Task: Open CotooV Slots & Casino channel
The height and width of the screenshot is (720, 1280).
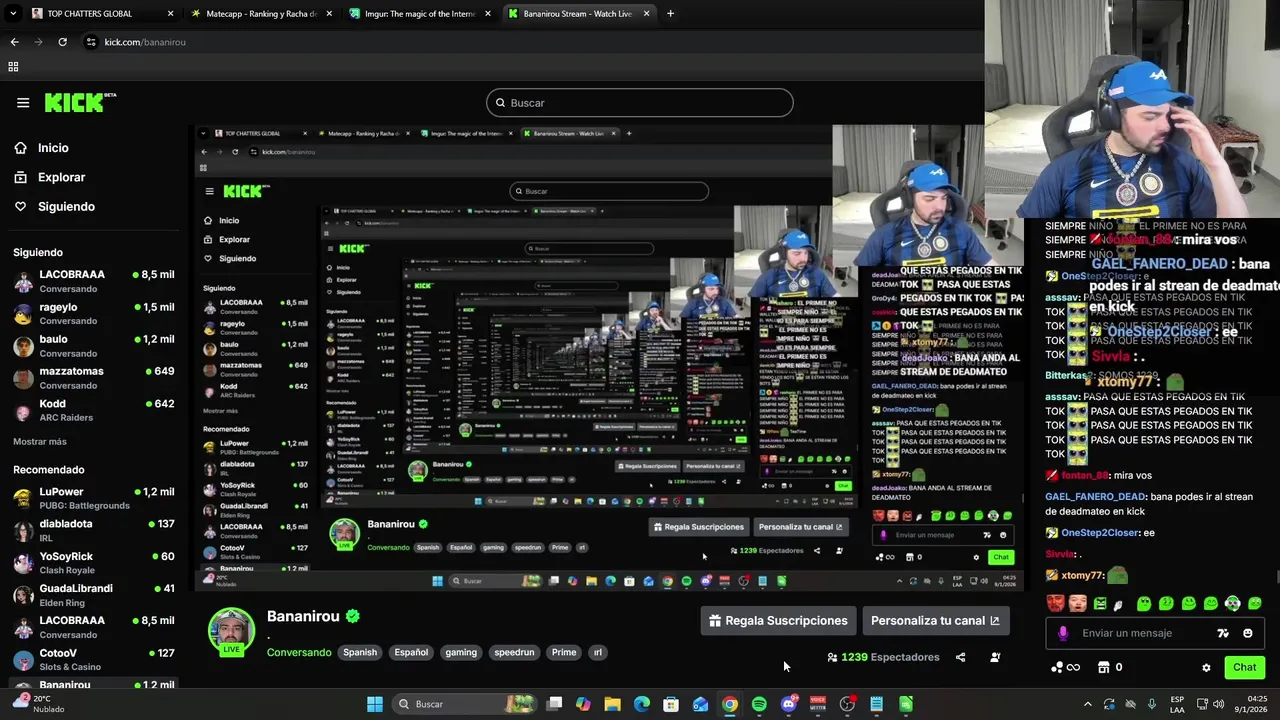Action: point(94,659)
